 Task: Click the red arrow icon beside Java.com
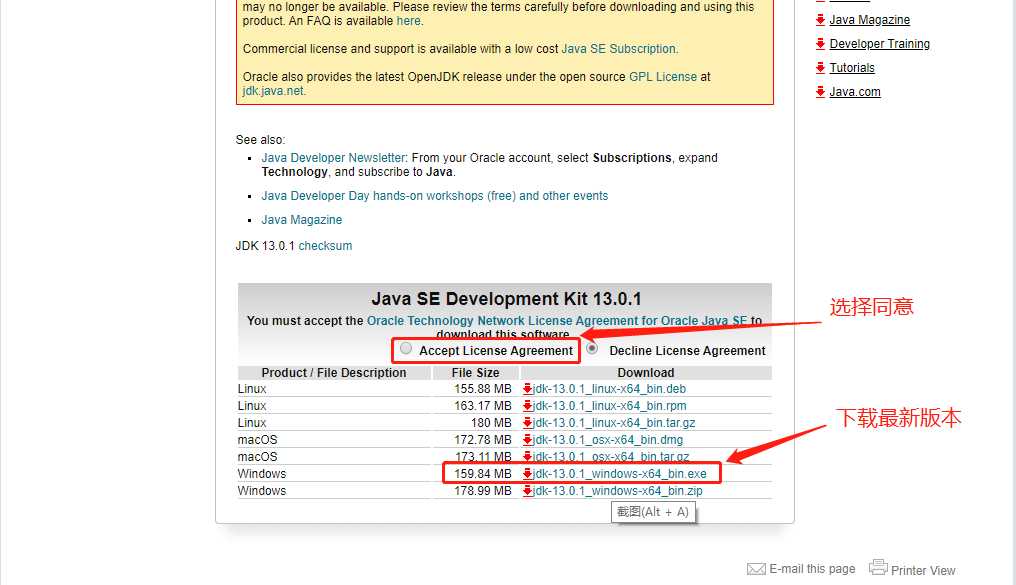820,91
